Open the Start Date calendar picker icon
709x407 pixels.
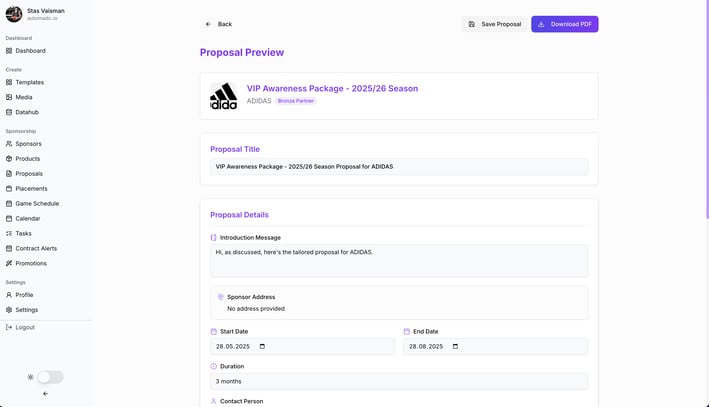pos(262,346)
